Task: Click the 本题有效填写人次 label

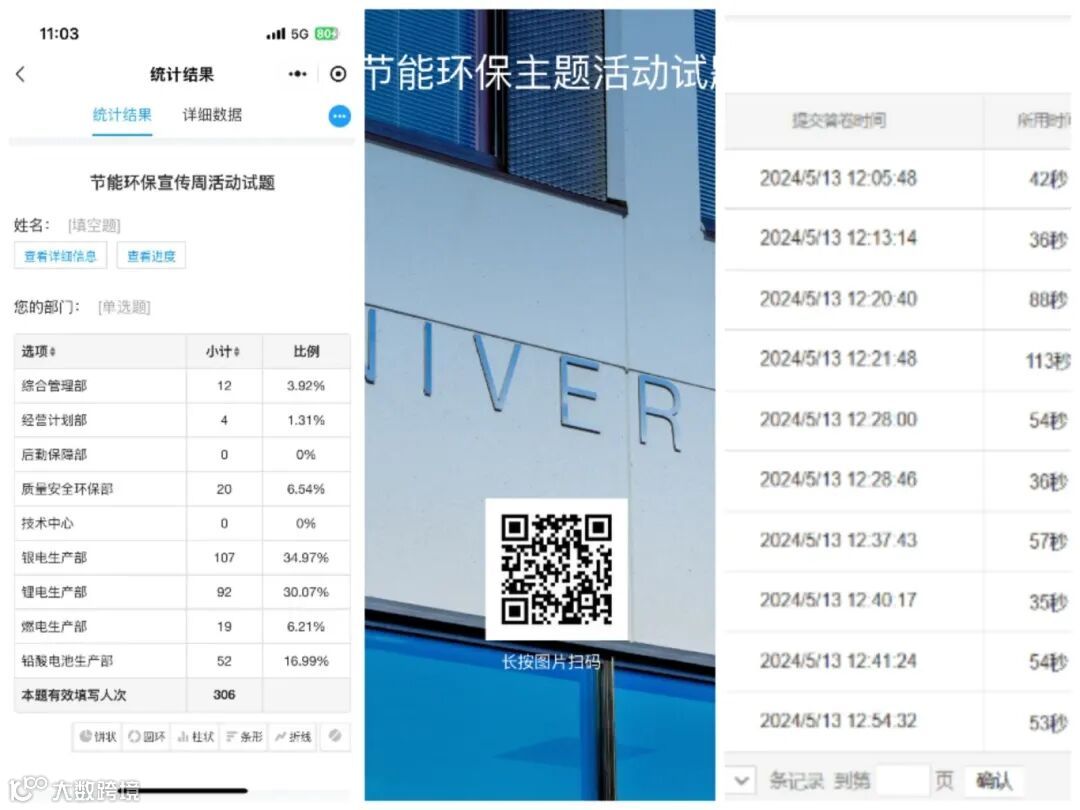Action: pyautogui.click(x=74, y=695)
